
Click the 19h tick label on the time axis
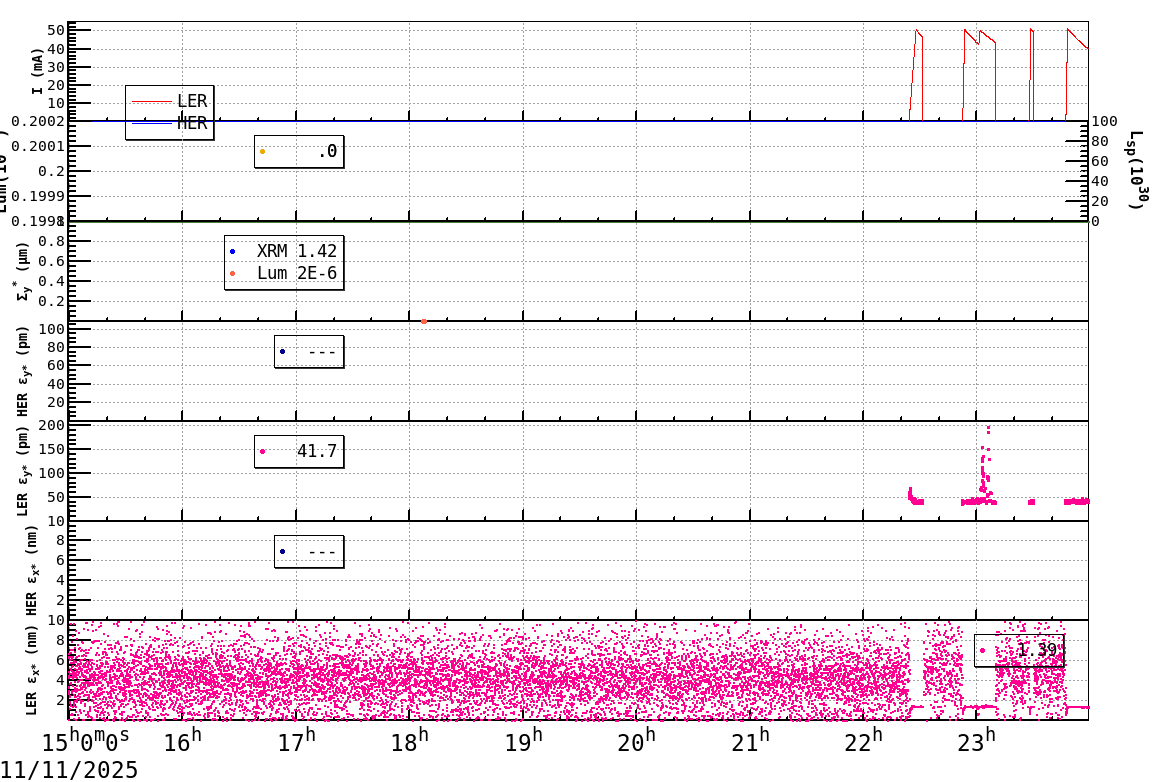point(524,741)
